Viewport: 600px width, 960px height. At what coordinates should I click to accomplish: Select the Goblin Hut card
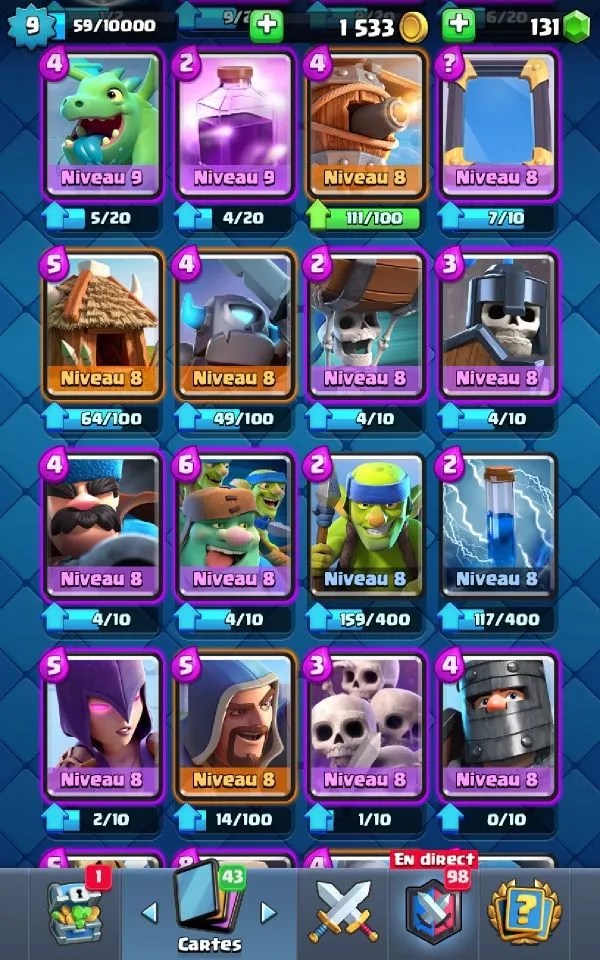[102, 326]
